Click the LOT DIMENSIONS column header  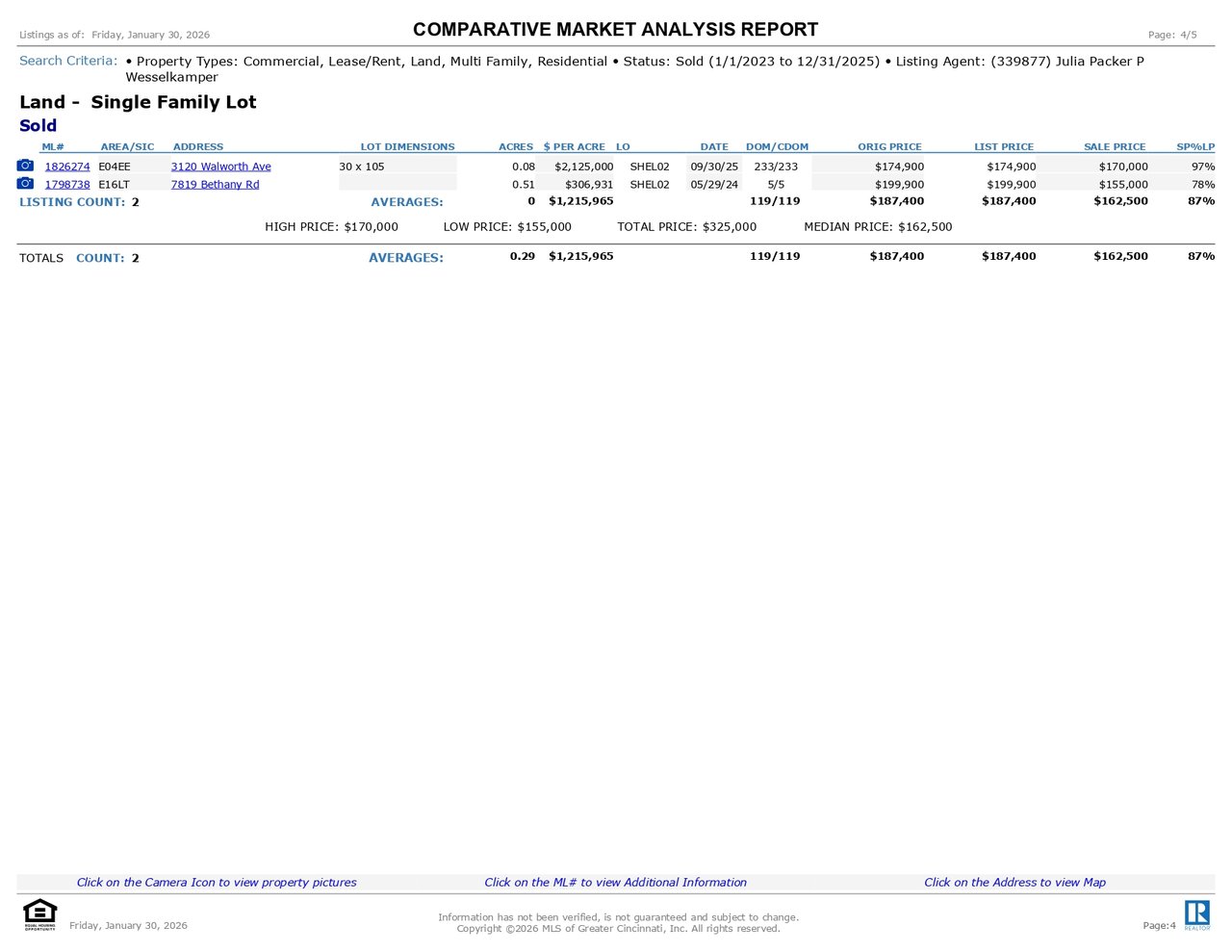(x=407, y=146)
